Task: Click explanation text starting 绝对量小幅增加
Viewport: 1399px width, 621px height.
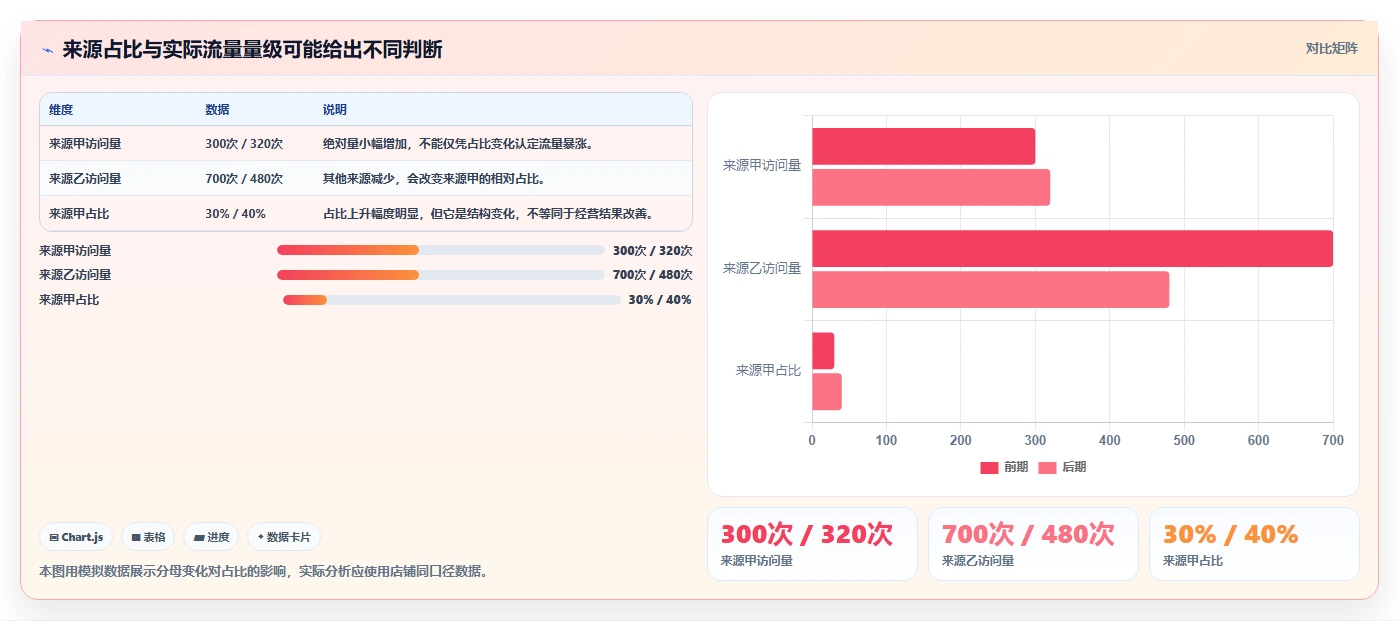Action: coord(460,144)
